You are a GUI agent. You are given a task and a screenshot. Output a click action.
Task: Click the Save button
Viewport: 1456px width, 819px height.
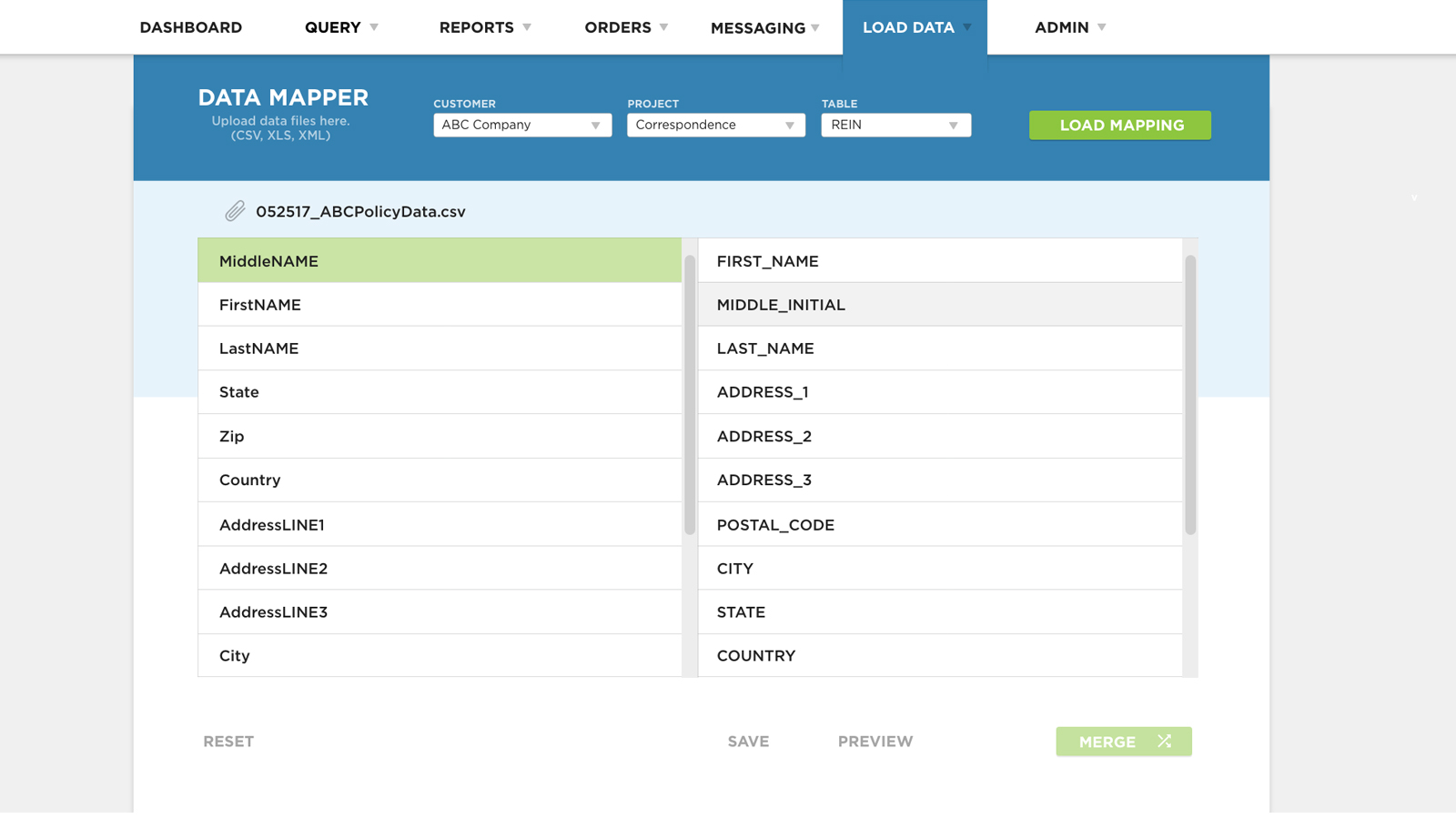click(x=748, y=742)
